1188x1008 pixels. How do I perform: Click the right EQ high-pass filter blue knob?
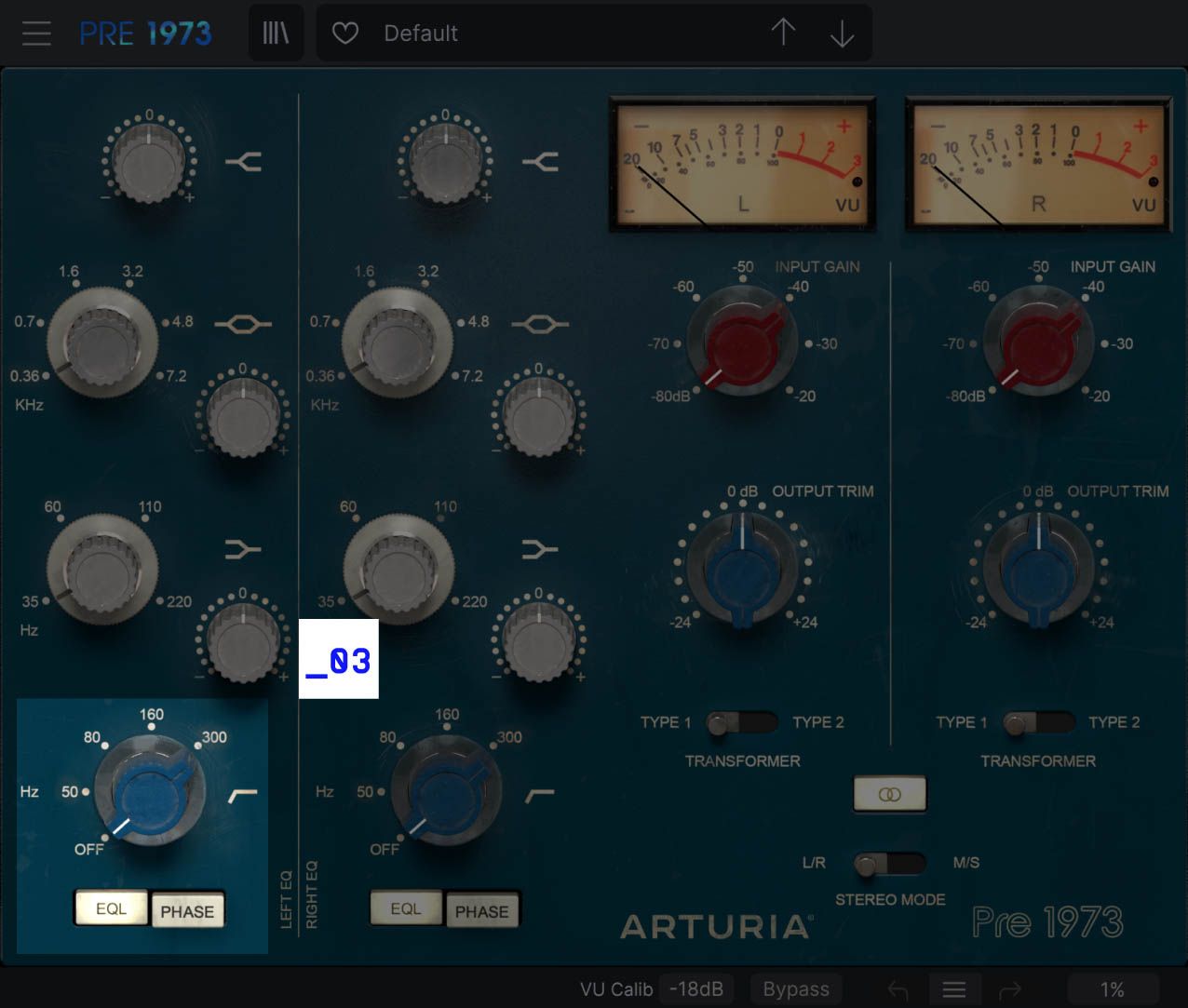(445, 790)
